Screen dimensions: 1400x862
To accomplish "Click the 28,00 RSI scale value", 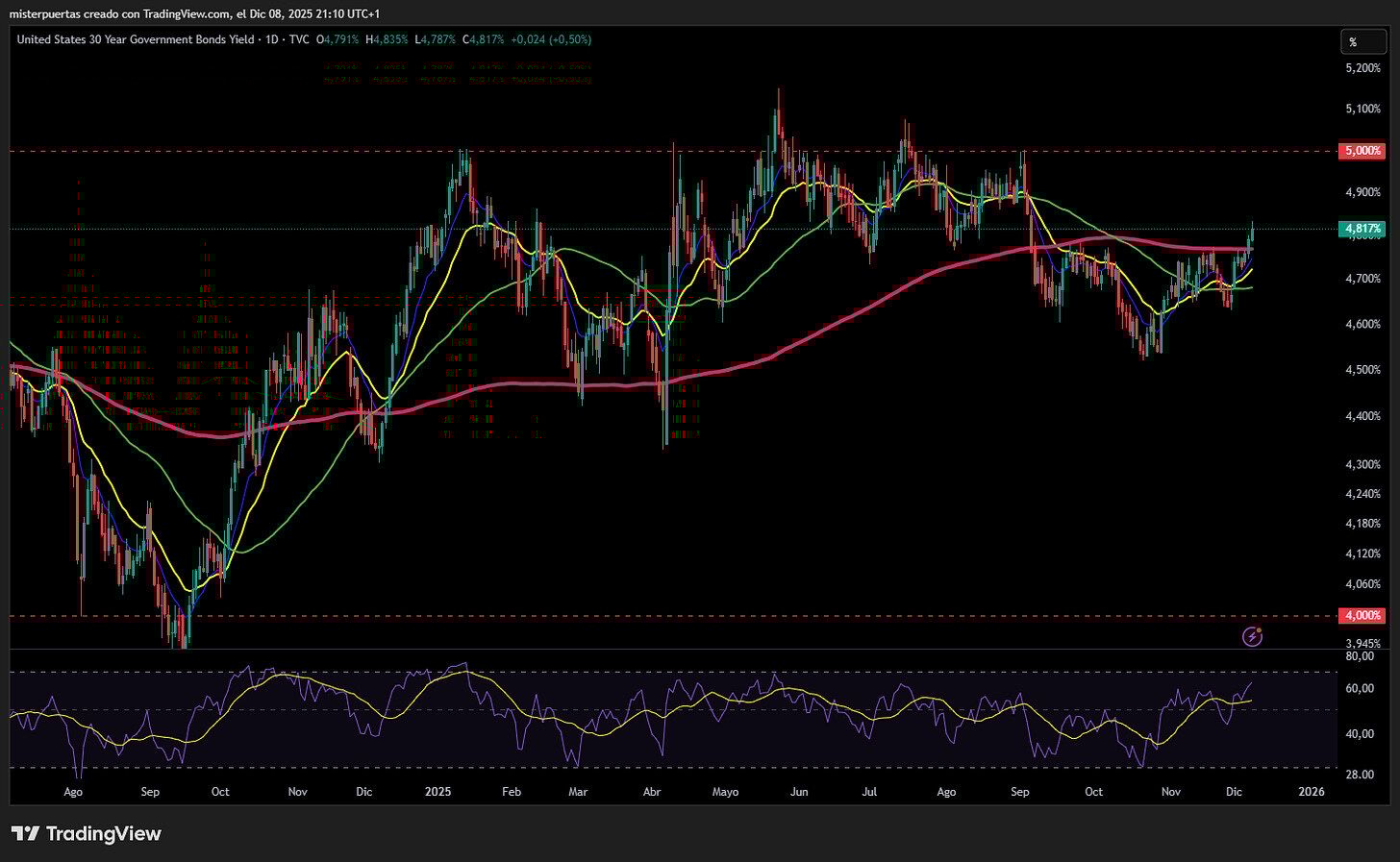I will pos(1360,774).
